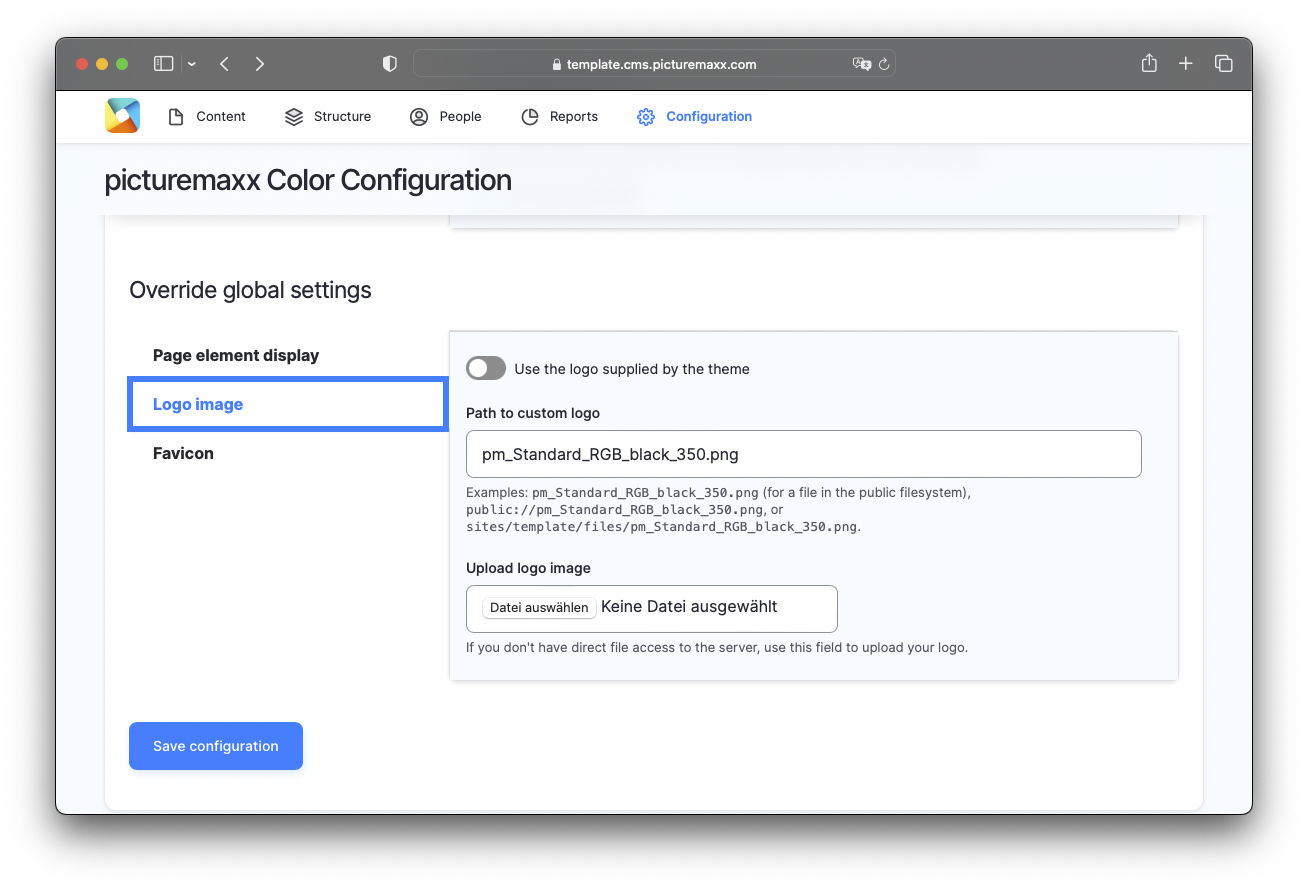
Task: Click the picturemaxx colorful logo icon
Action: 122,116
